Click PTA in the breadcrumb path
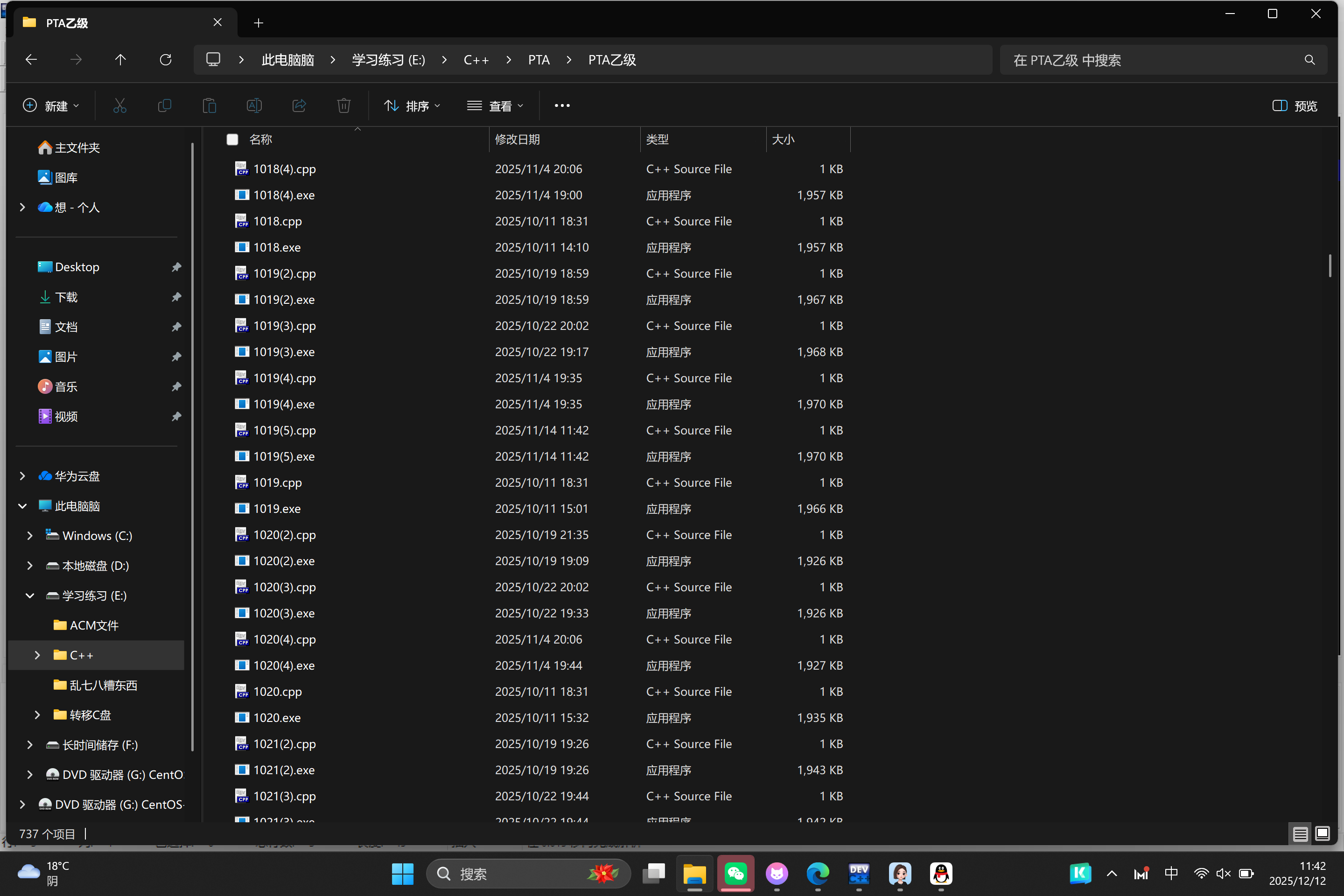The image size is (1344, 896). 538,60
